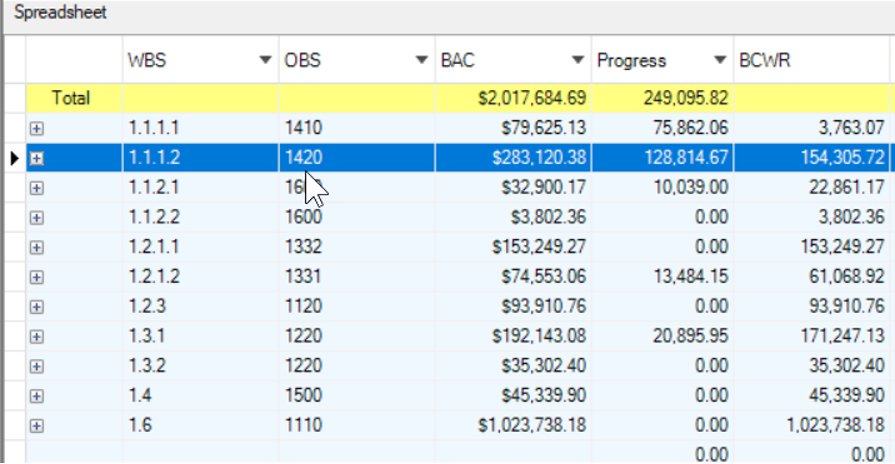Open the OBS column filter dropdown
Viewport: 895px width, 464px height.
click(421, 61)
